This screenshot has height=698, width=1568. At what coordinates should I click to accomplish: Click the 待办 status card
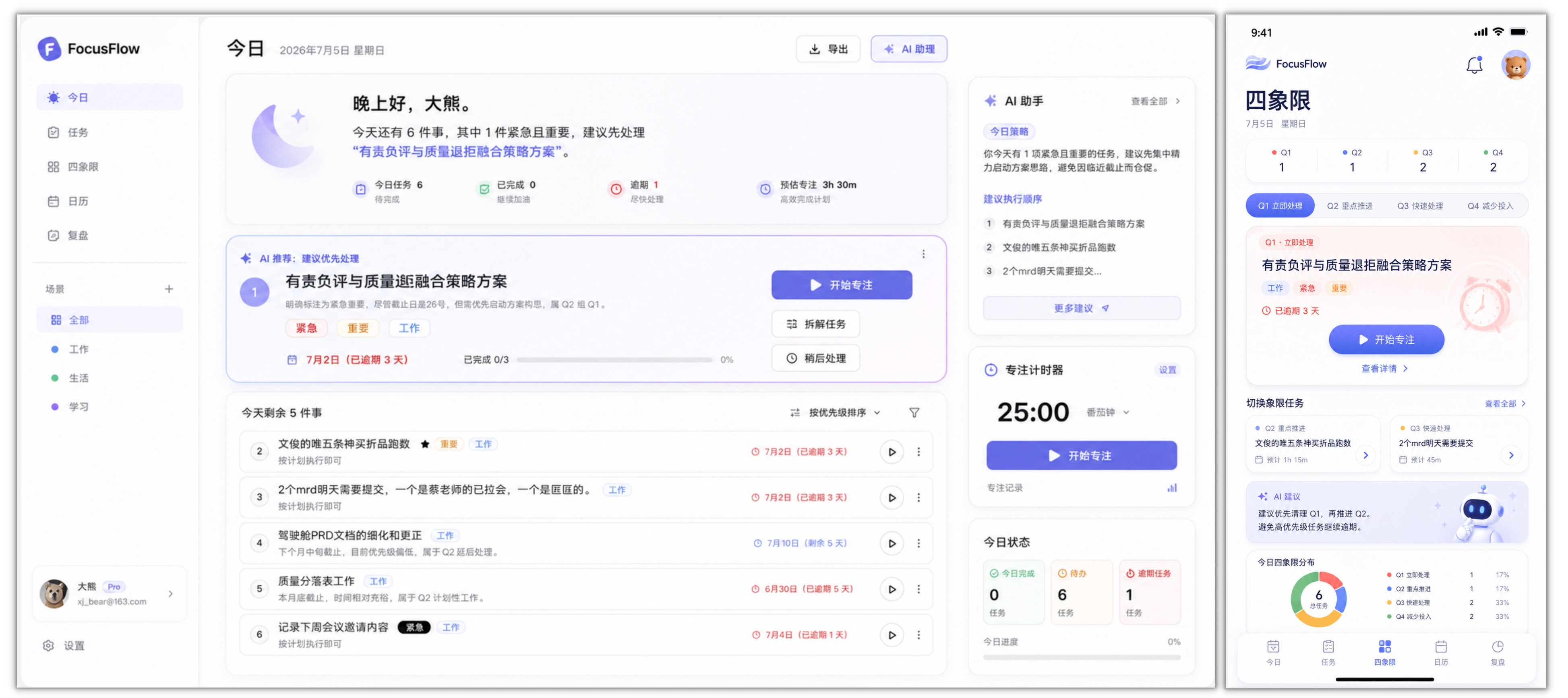coord(1081,592)
